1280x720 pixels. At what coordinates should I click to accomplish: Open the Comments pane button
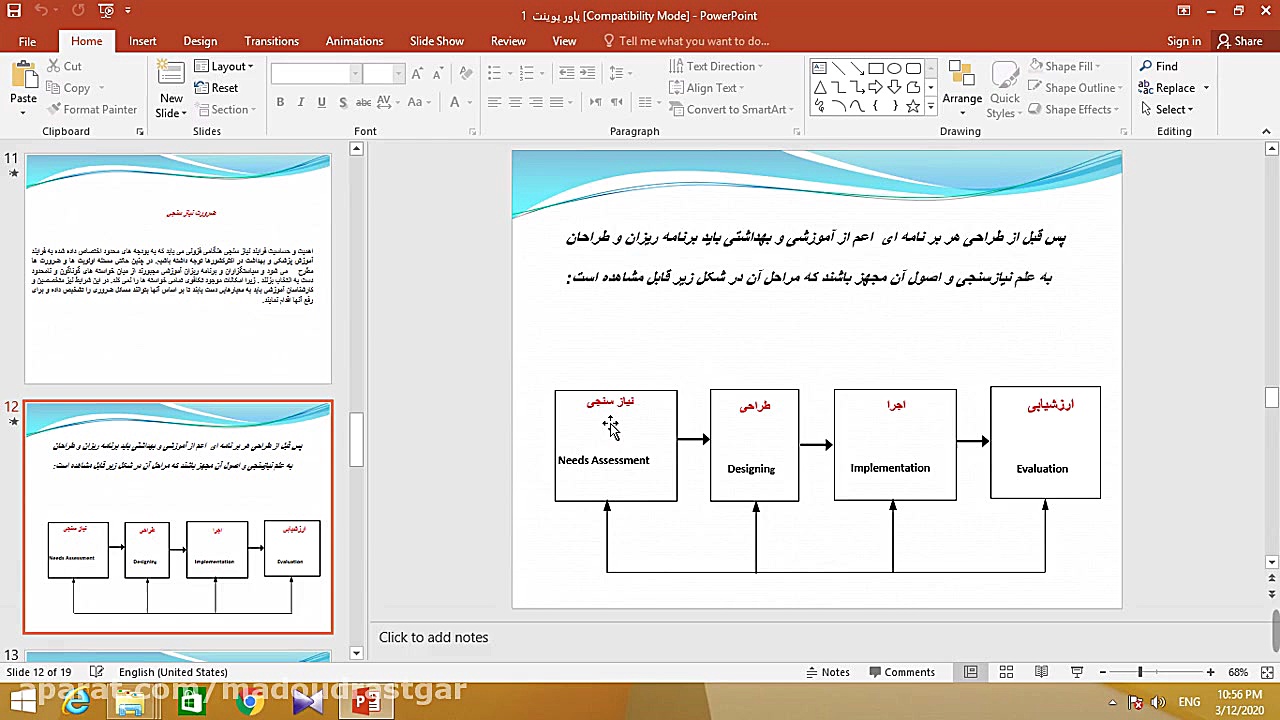901,672
